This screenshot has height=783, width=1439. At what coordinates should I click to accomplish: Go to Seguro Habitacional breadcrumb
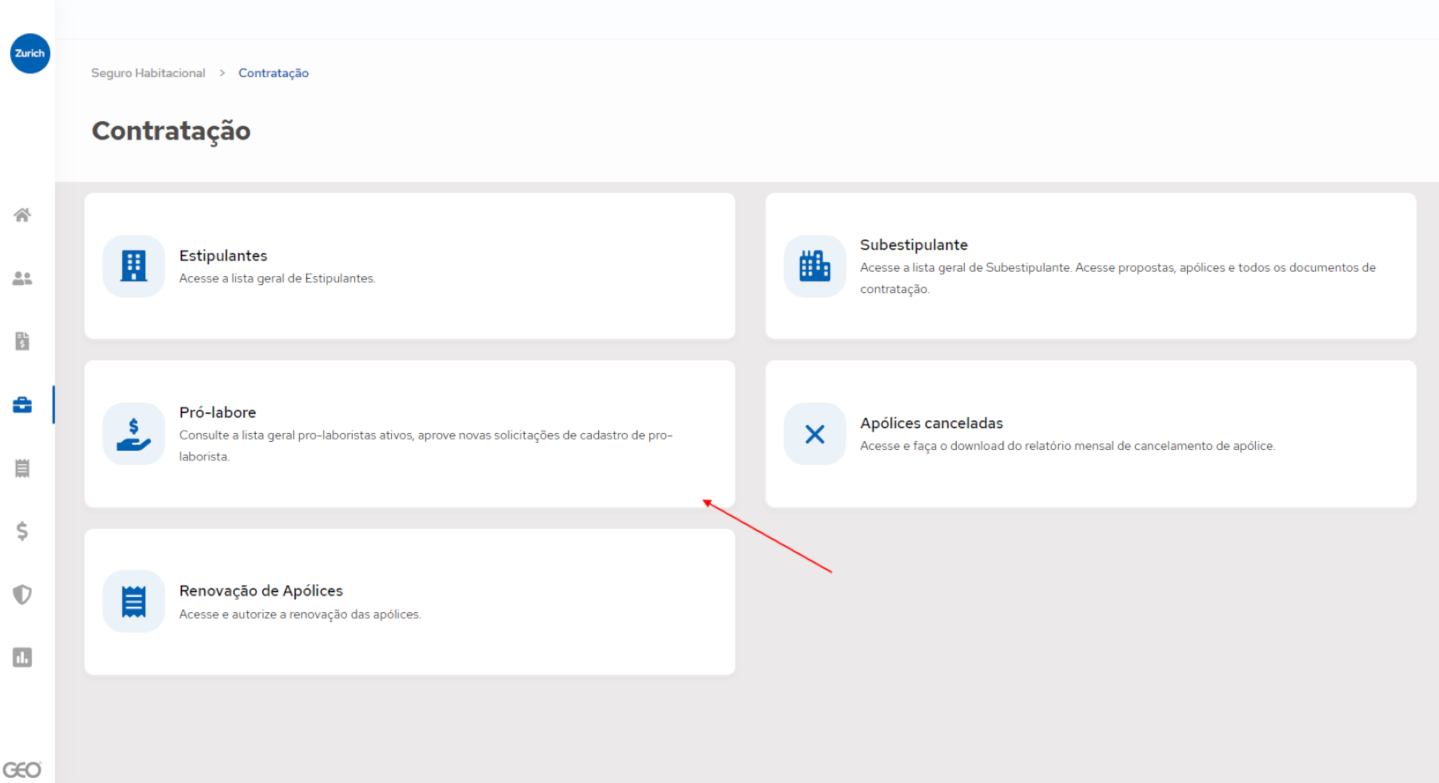click(148, 73)
